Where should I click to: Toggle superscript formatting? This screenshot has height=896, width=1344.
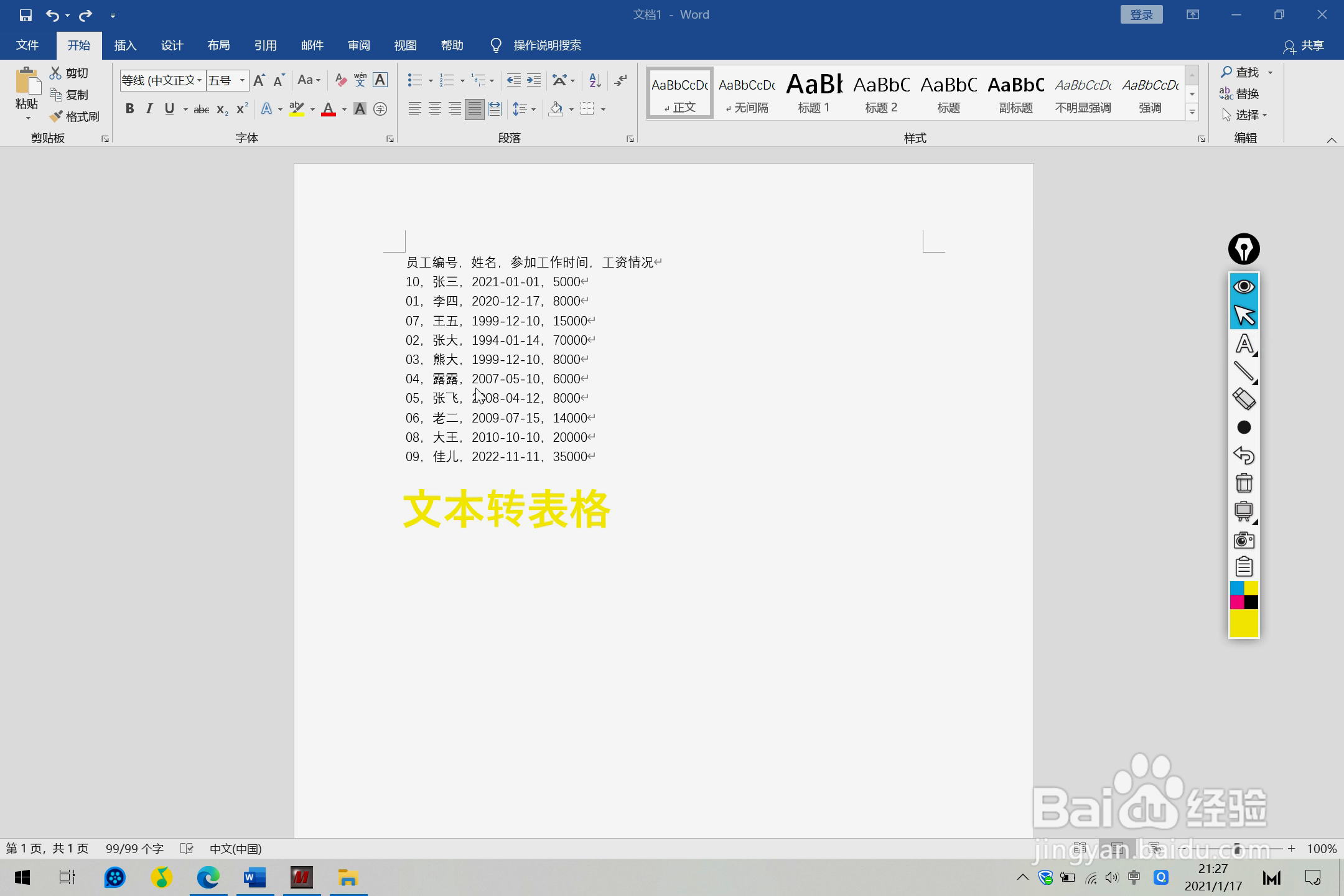point(241,108)
